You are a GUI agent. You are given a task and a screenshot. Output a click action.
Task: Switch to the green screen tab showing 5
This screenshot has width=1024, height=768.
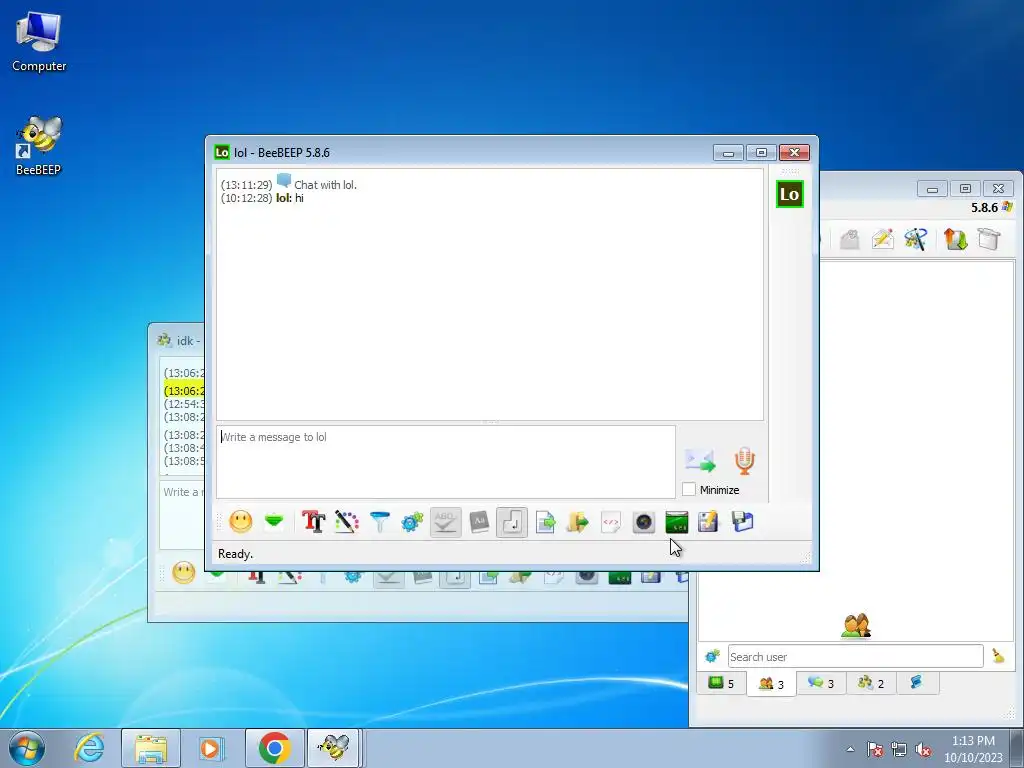721,683
